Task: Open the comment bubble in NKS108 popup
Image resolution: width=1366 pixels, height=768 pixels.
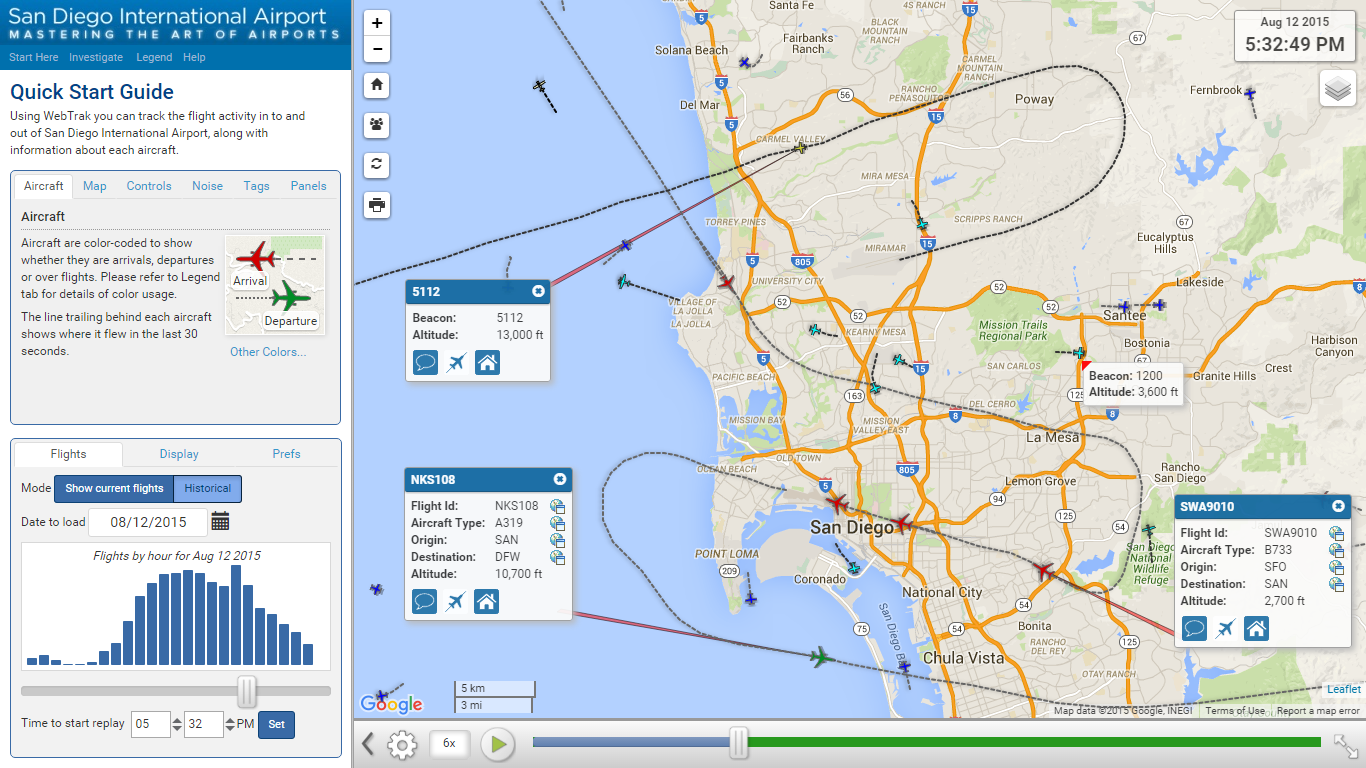Action: [x=424, y=601]
